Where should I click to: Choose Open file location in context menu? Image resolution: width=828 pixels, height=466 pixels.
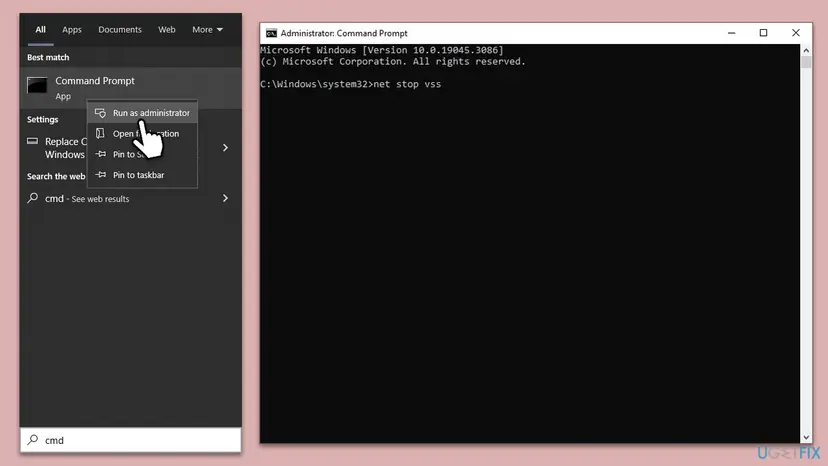143,134
